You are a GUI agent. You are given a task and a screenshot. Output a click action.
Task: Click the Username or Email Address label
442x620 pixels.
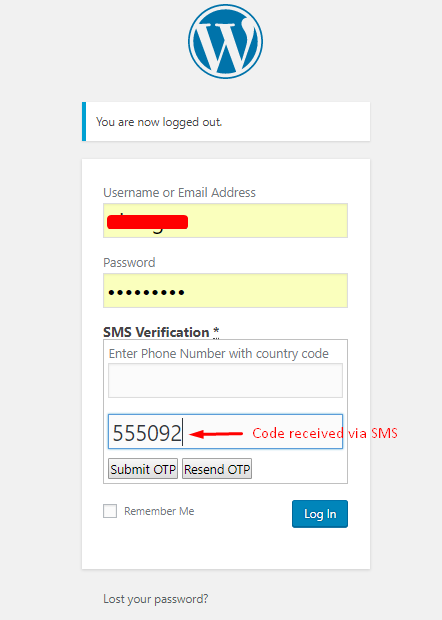point(179,193)
